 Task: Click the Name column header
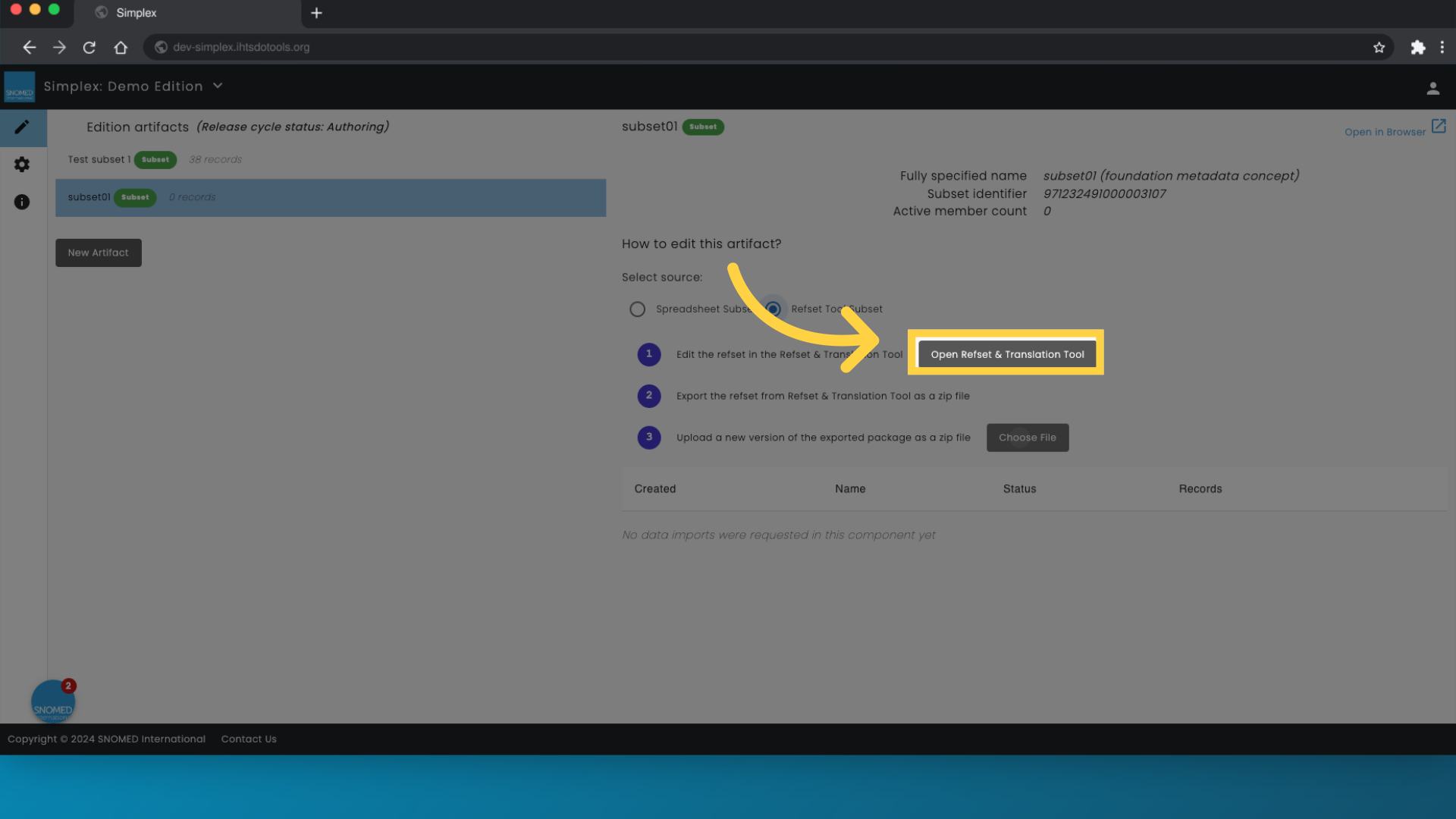pyautogui.click(x=850, y=489)
